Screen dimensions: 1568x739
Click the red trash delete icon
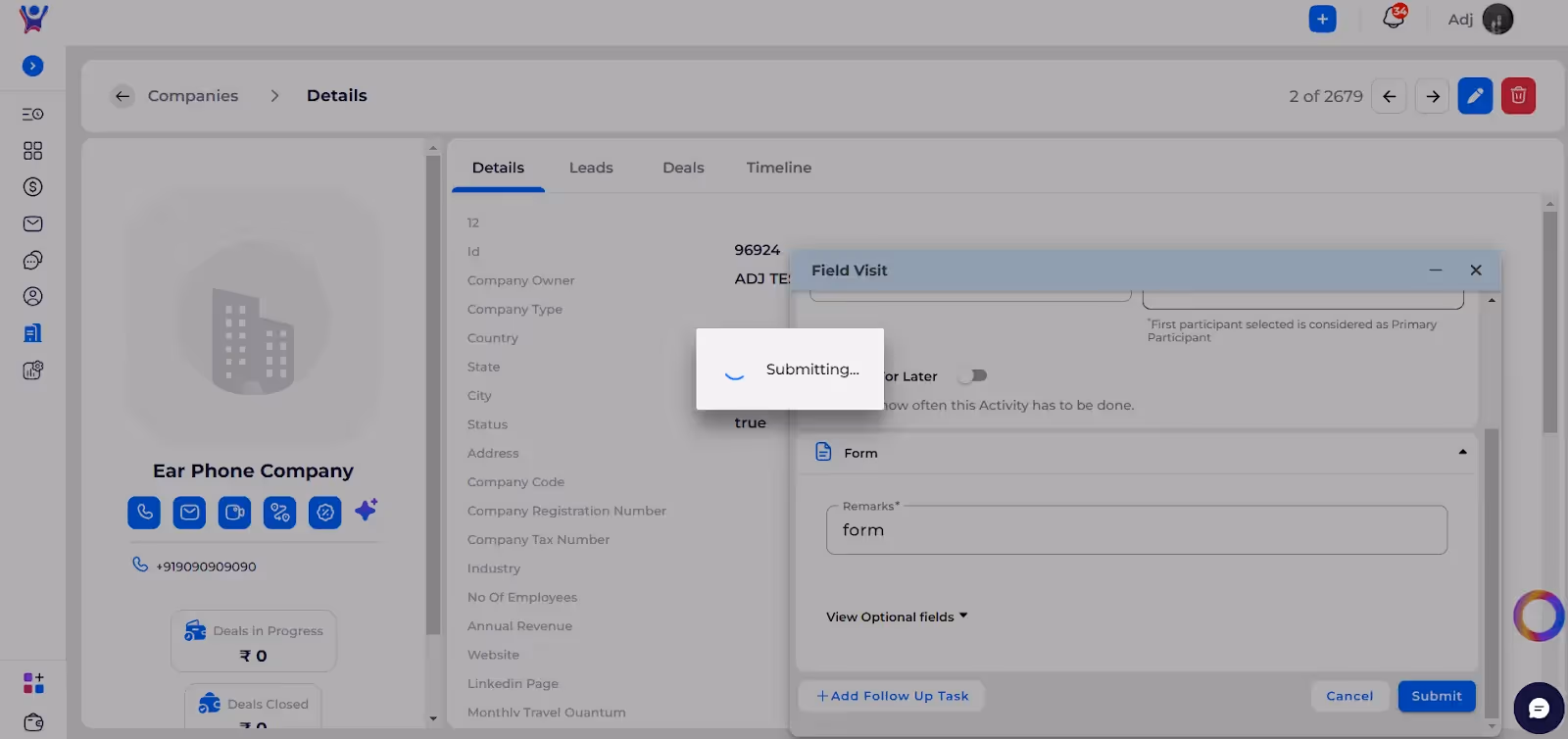coord(1518,96)
